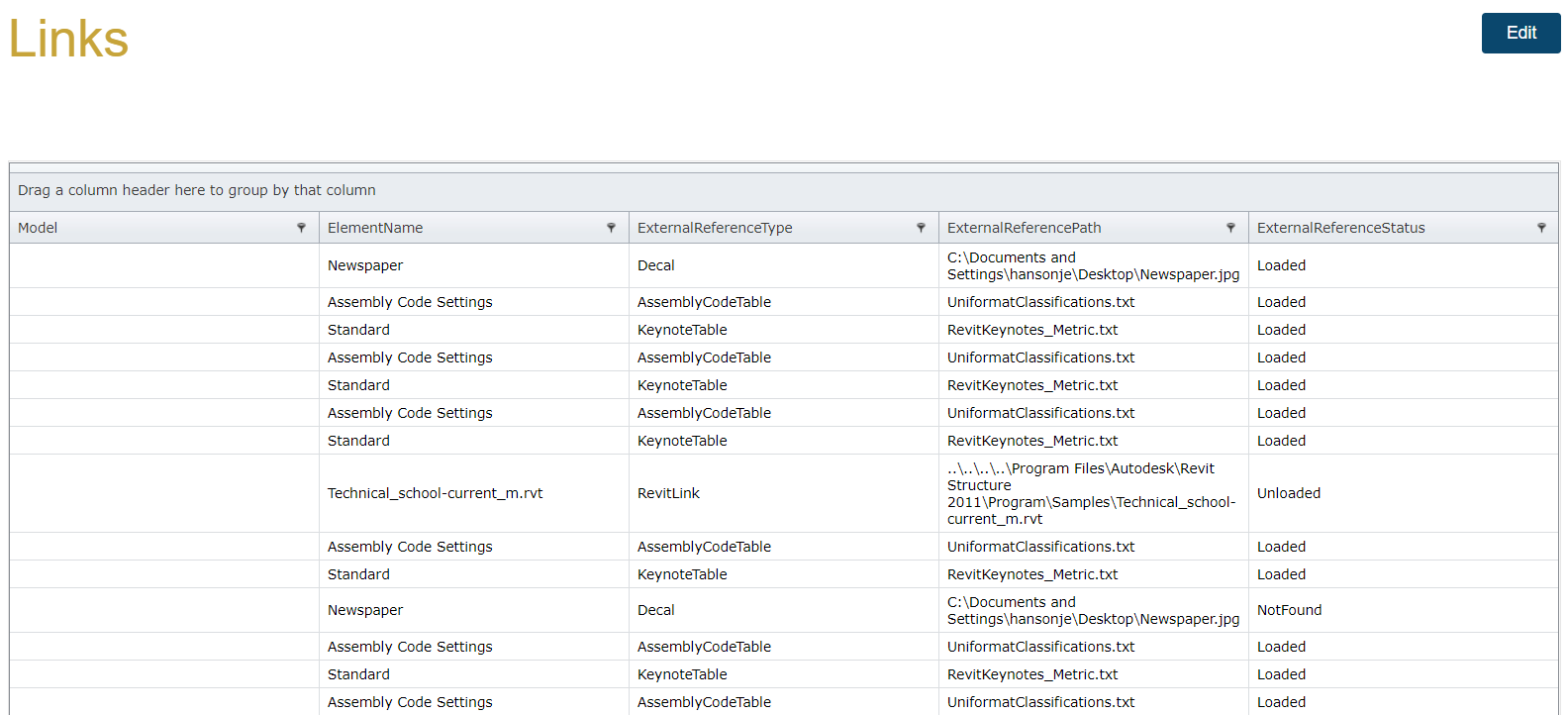Click the Edit button
Screen dimensions: 1568x715
click(x=1520, y=33)
